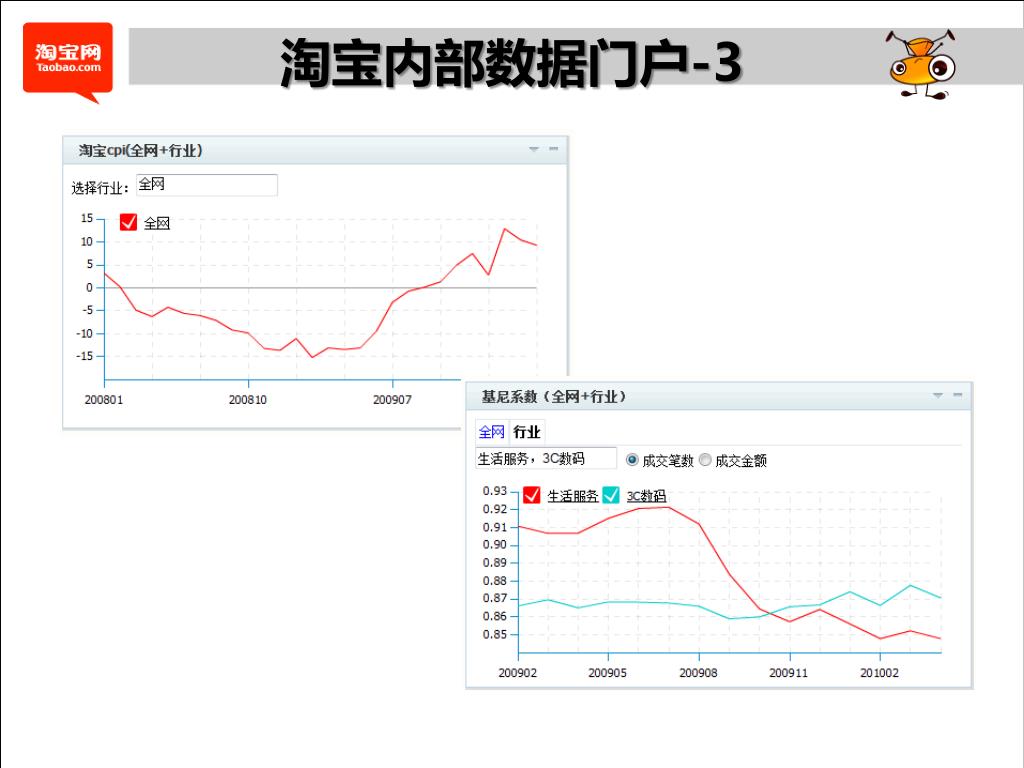Click the -15 y-axis value in cpi chart
The height and width of the screenshot is (768, 1024).
(x=85, y=356)
